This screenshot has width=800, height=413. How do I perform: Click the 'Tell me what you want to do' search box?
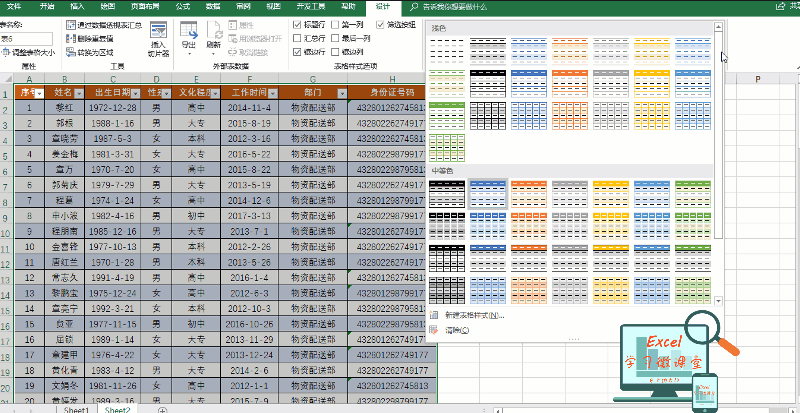[455, 7]
